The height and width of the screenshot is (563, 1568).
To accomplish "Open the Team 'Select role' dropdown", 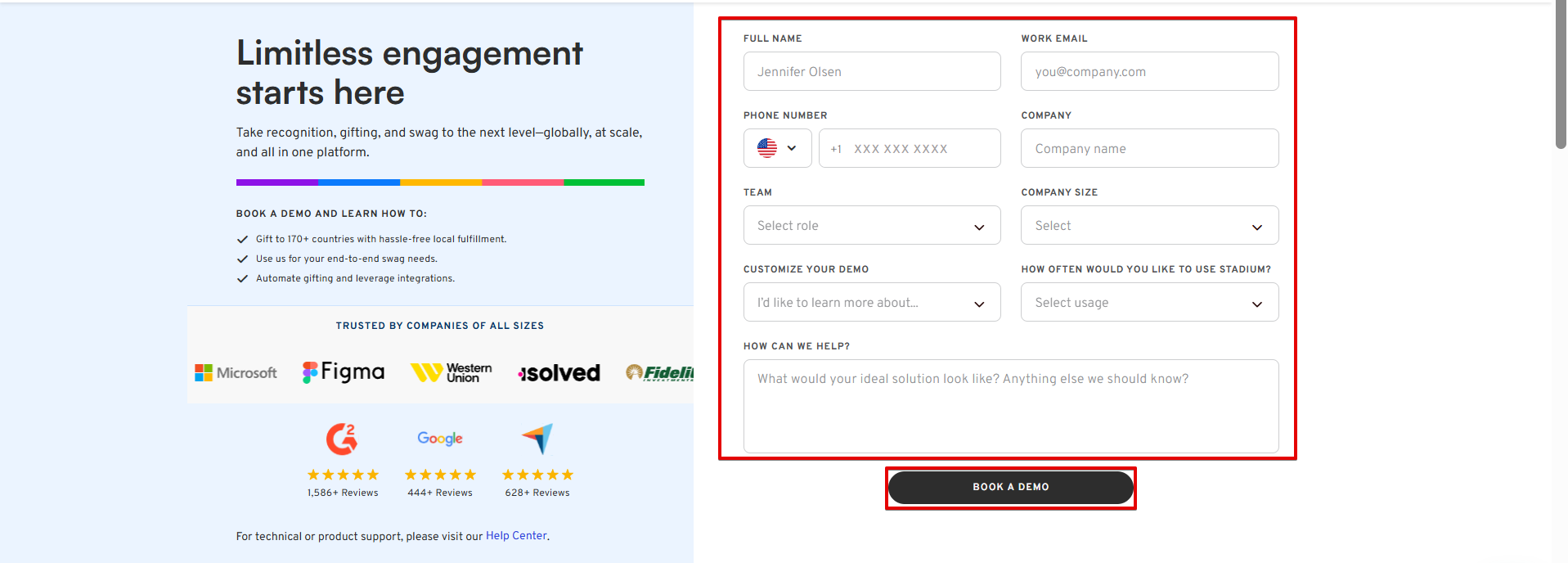I will [871, 226].
